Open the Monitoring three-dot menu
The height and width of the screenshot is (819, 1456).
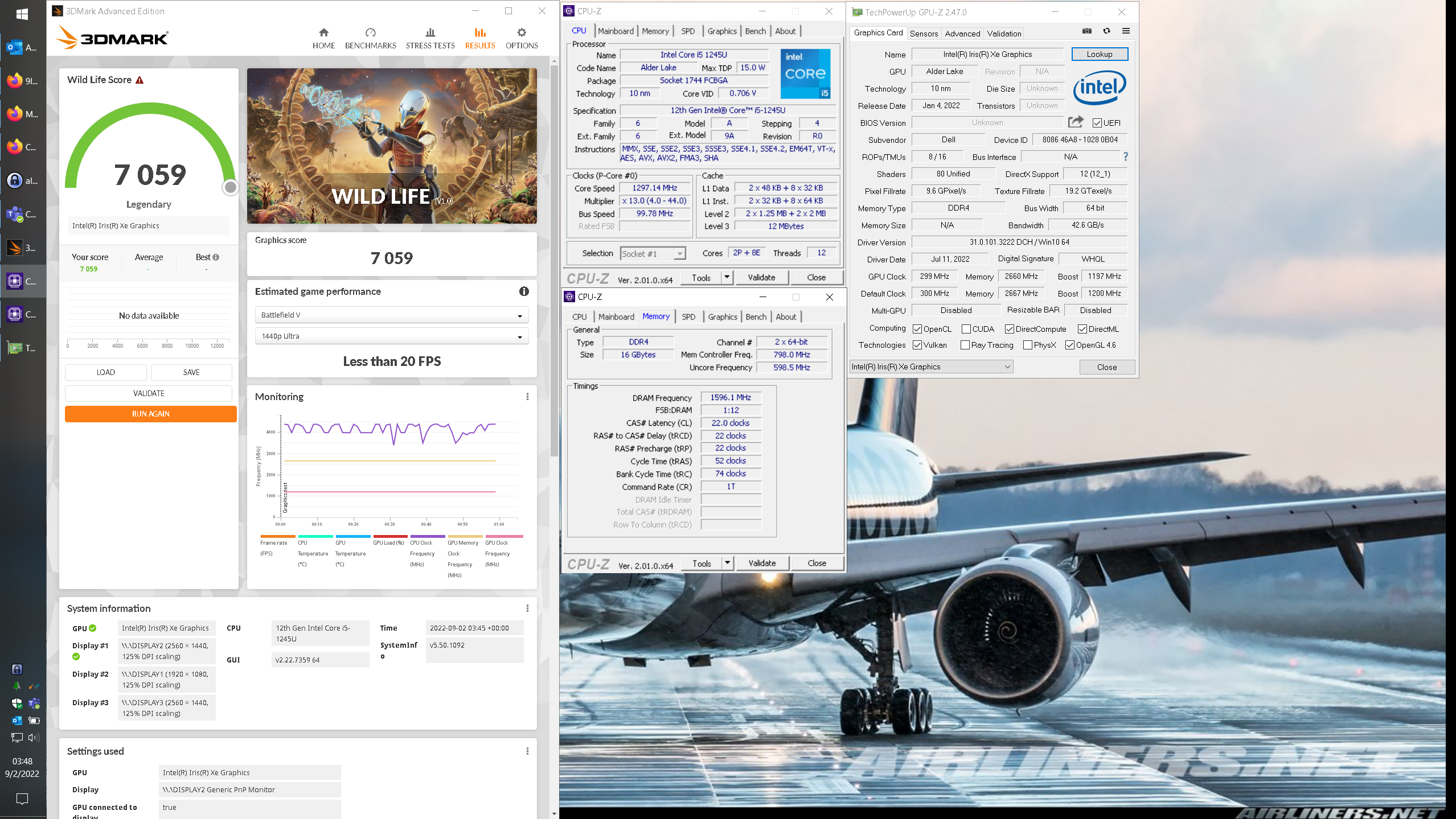527,397
